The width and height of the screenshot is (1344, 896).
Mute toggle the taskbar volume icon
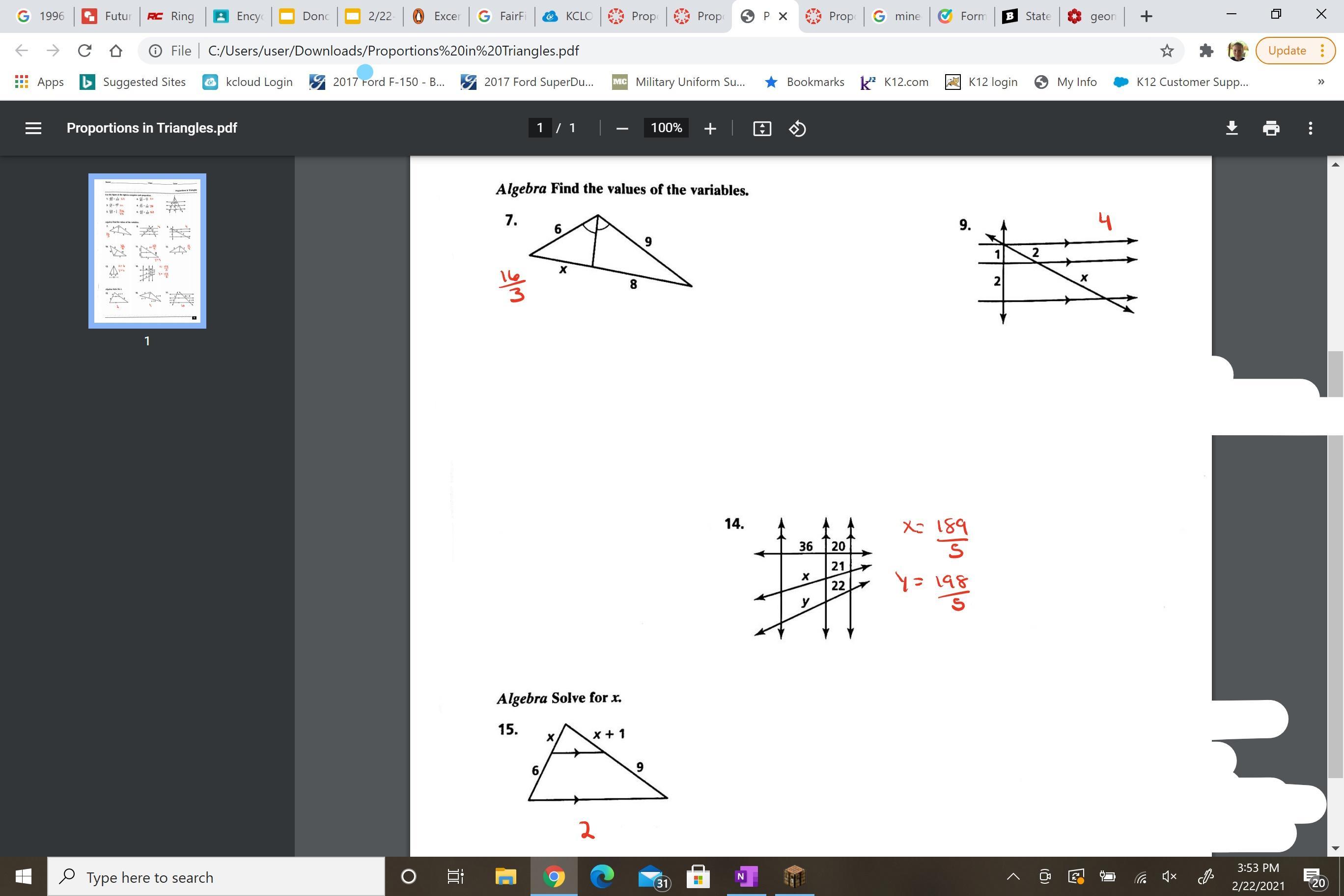click(x=1169, y=876)
